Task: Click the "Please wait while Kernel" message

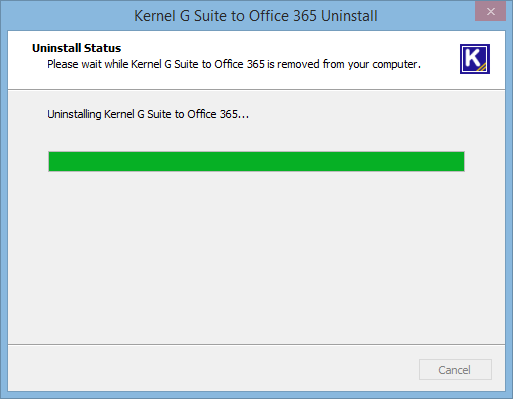Action: (x=234, y=64)
